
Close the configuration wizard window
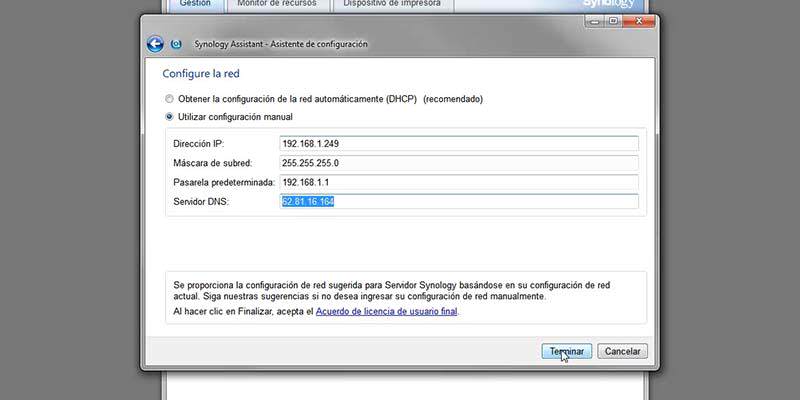[639, 21]
